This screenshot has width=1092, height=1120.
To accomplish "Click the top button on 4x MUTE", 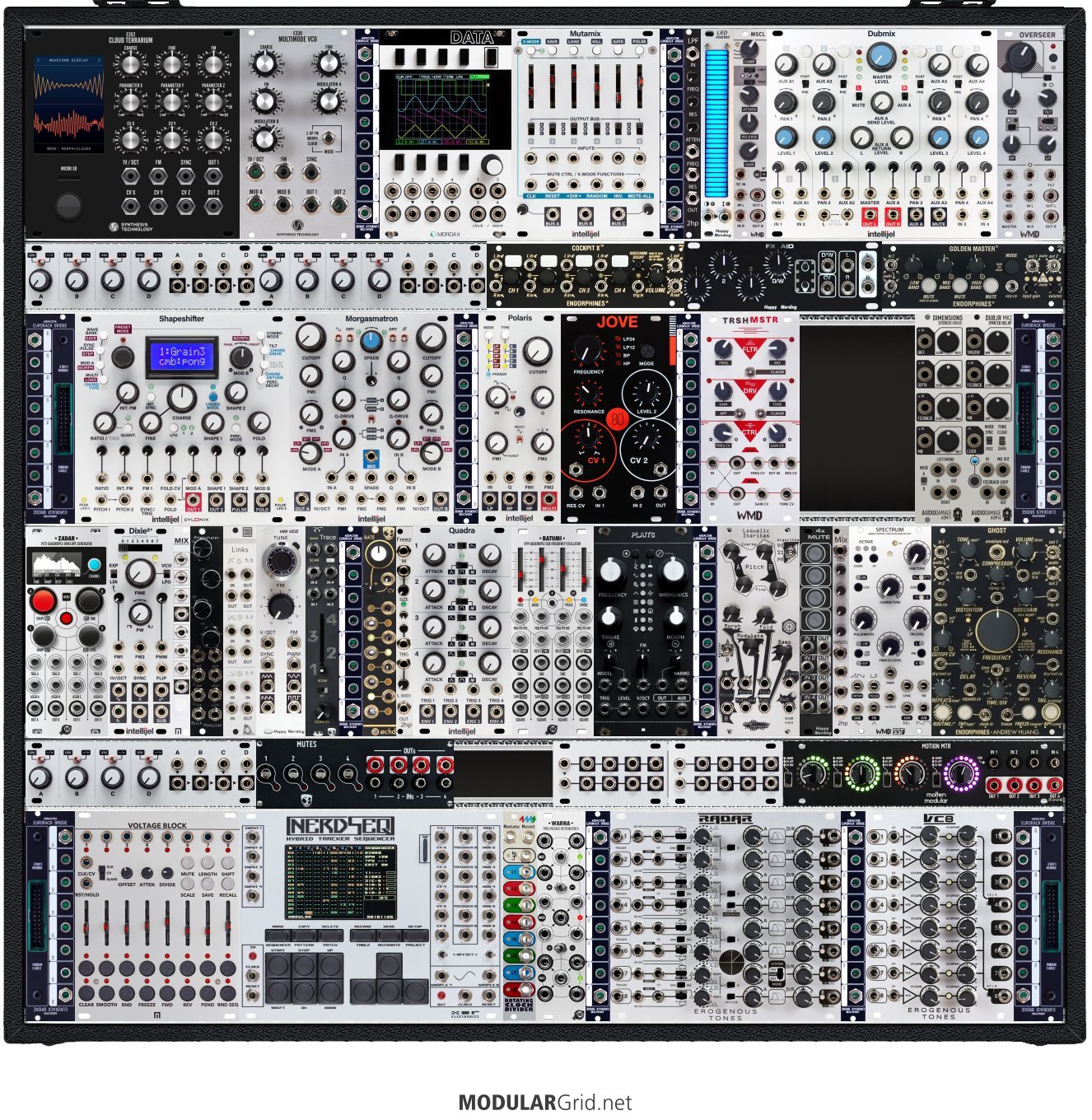I will pyautogui.click(x=815, y=552).
